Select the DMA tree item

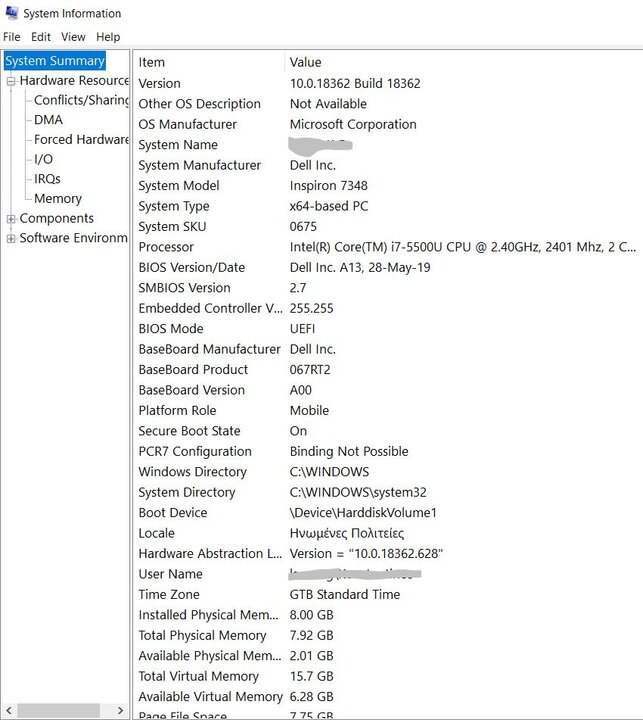coord(48,120)
